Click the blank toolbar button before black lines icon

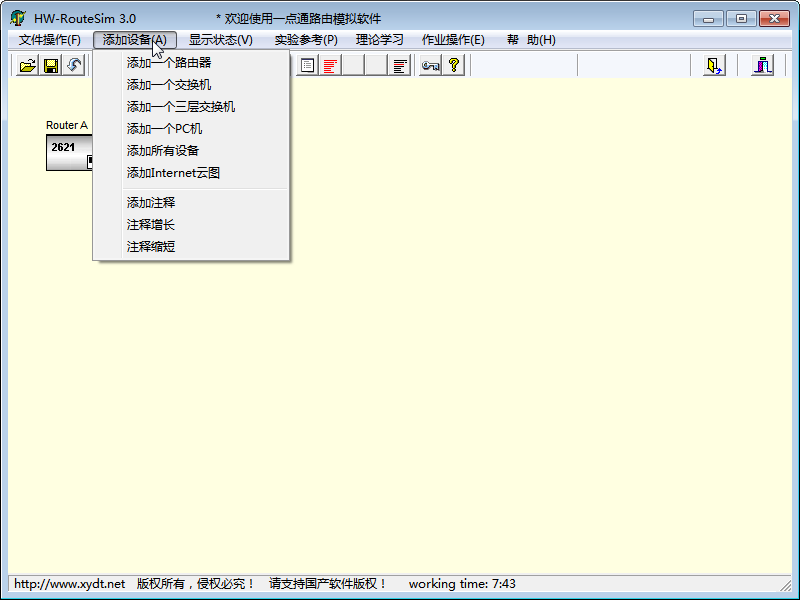pyautogui.click(x=377, y=65)
